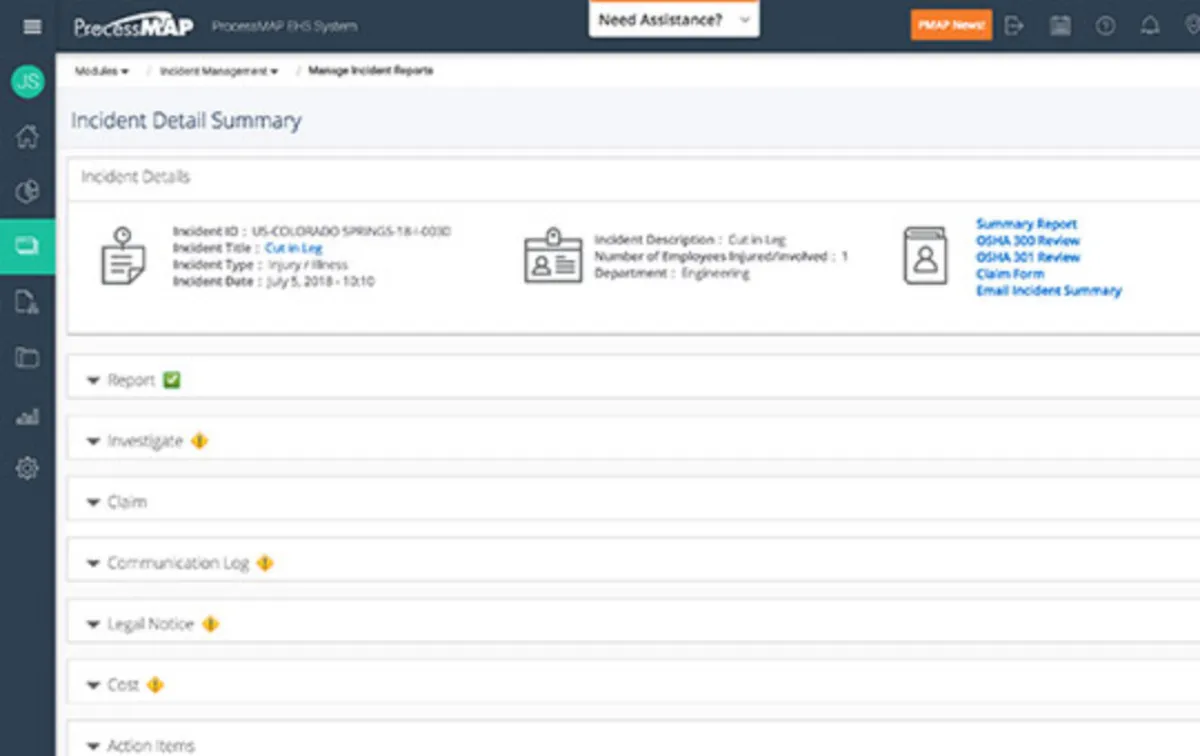Open the settings gear in sidebar

pos(27,468)
